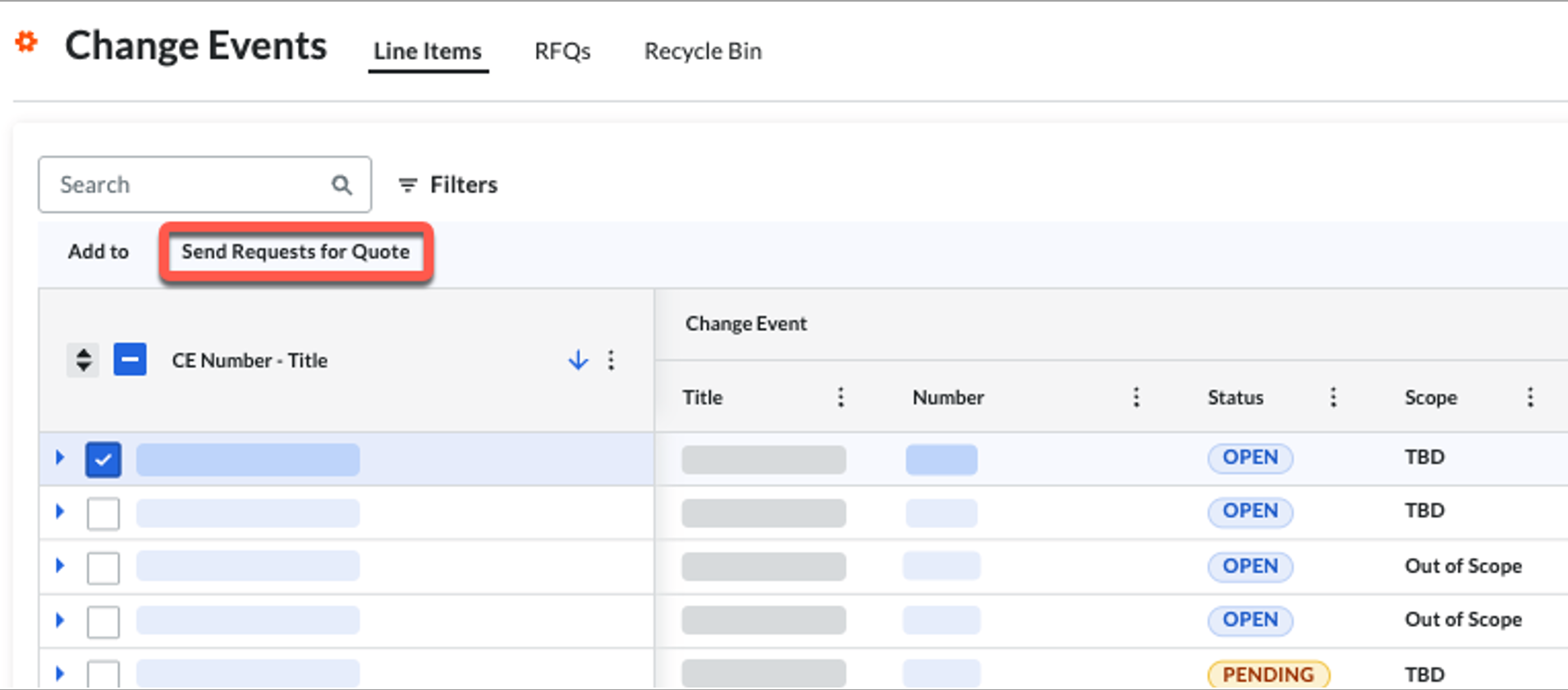Click the magnifier search icon
1568x690 pixels.
(x=342, y=185)
